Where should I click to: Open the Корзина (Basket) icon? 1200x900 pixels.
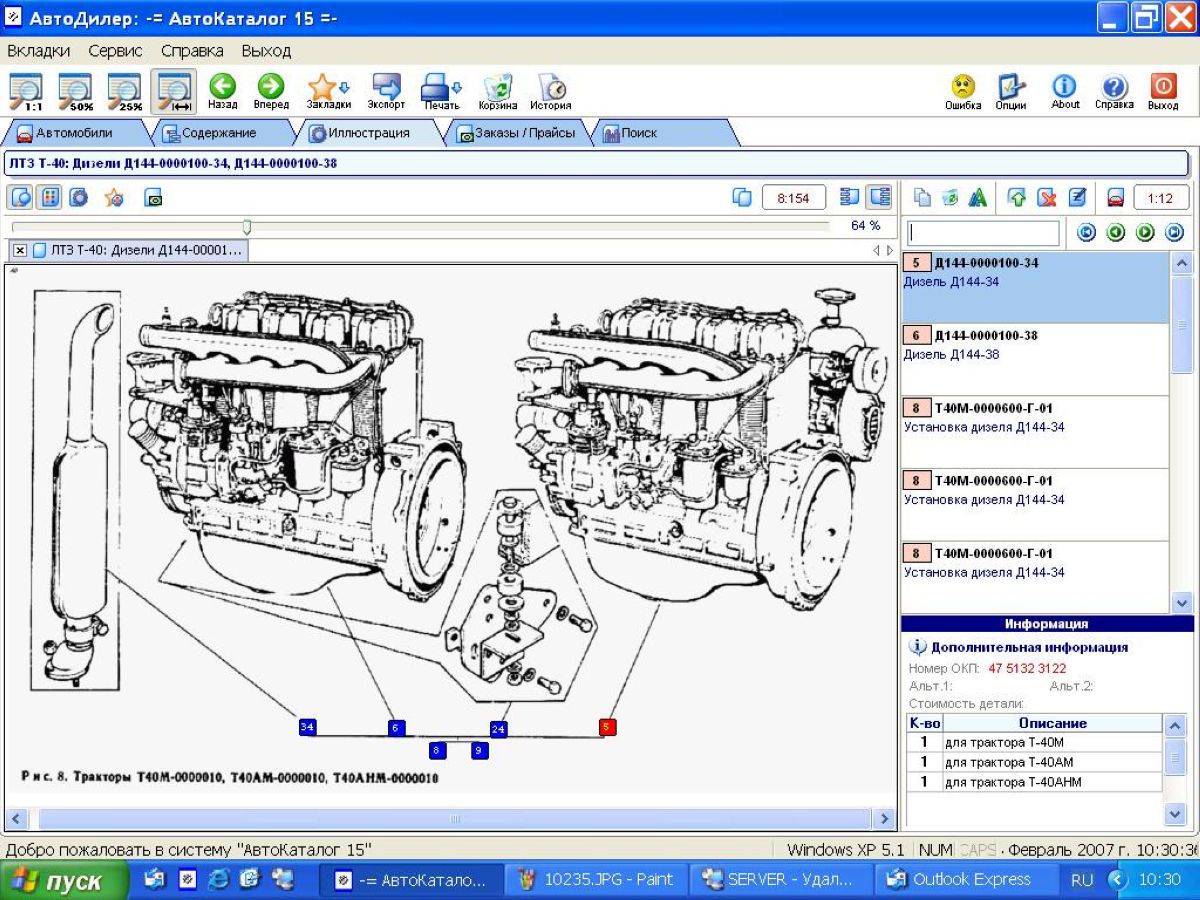497,87
